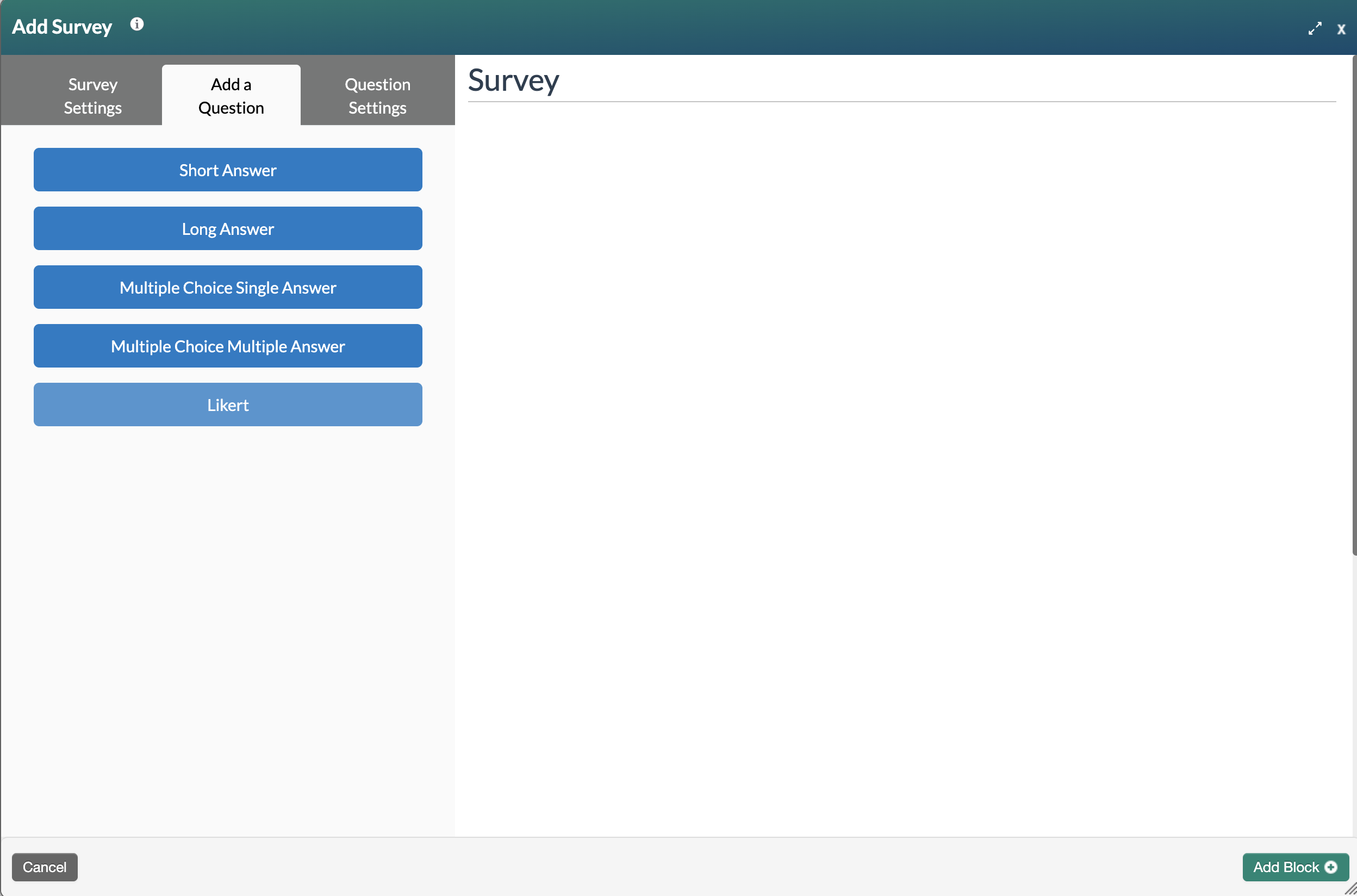Expand the dialog to full screen

(x=1315, y=29)
